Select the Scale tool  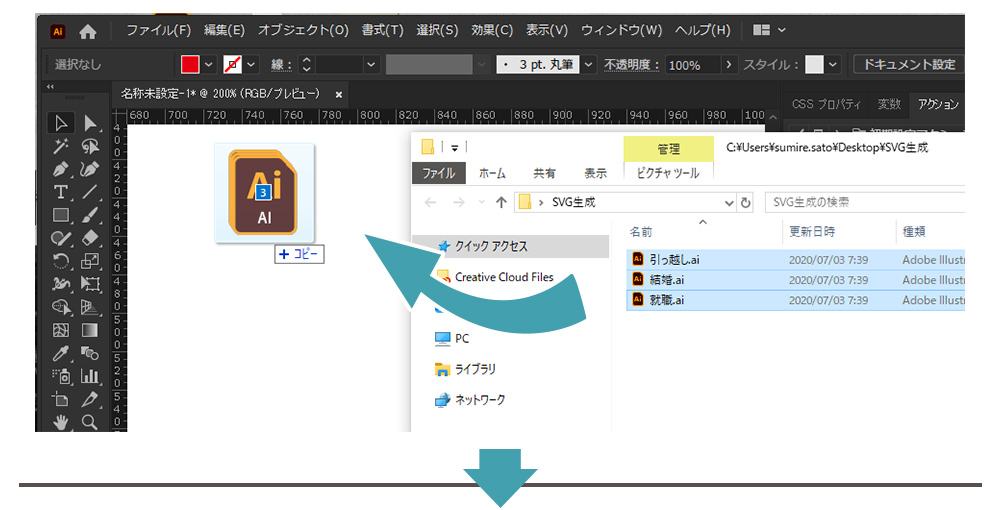[x=90, y=261]
